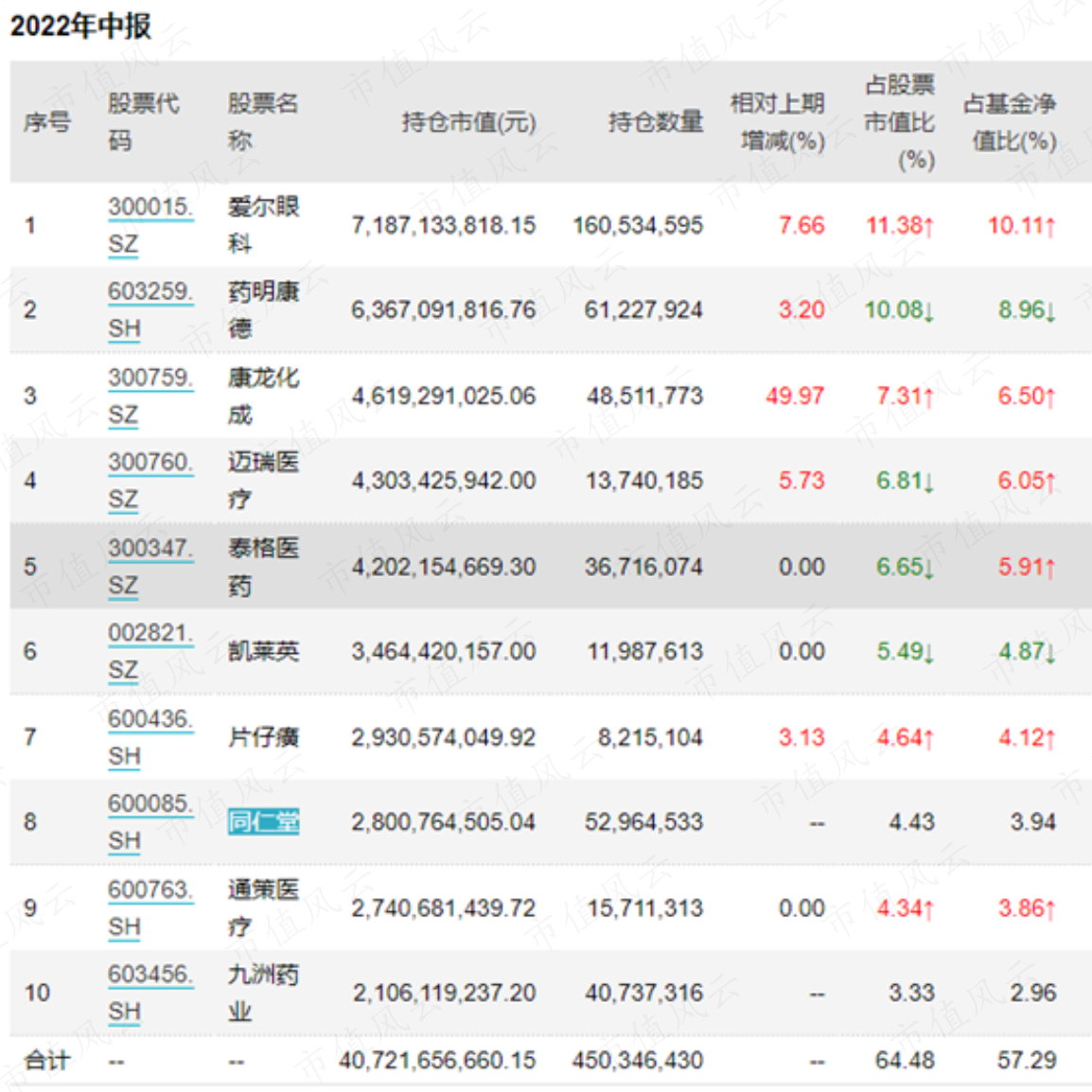Viewport: 1092px width, 1092px height.
Task: Click the 2022年中报 report title
Action: click(80, 26)
